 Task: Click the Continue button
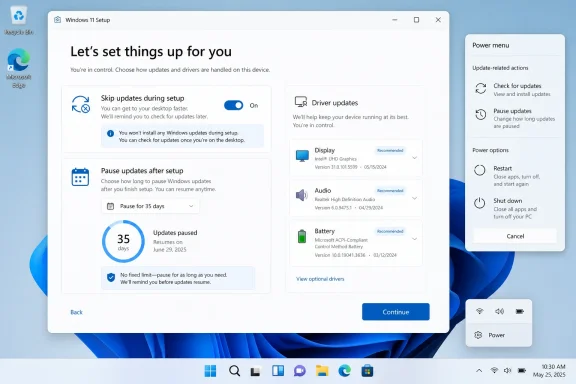[396, 312]
